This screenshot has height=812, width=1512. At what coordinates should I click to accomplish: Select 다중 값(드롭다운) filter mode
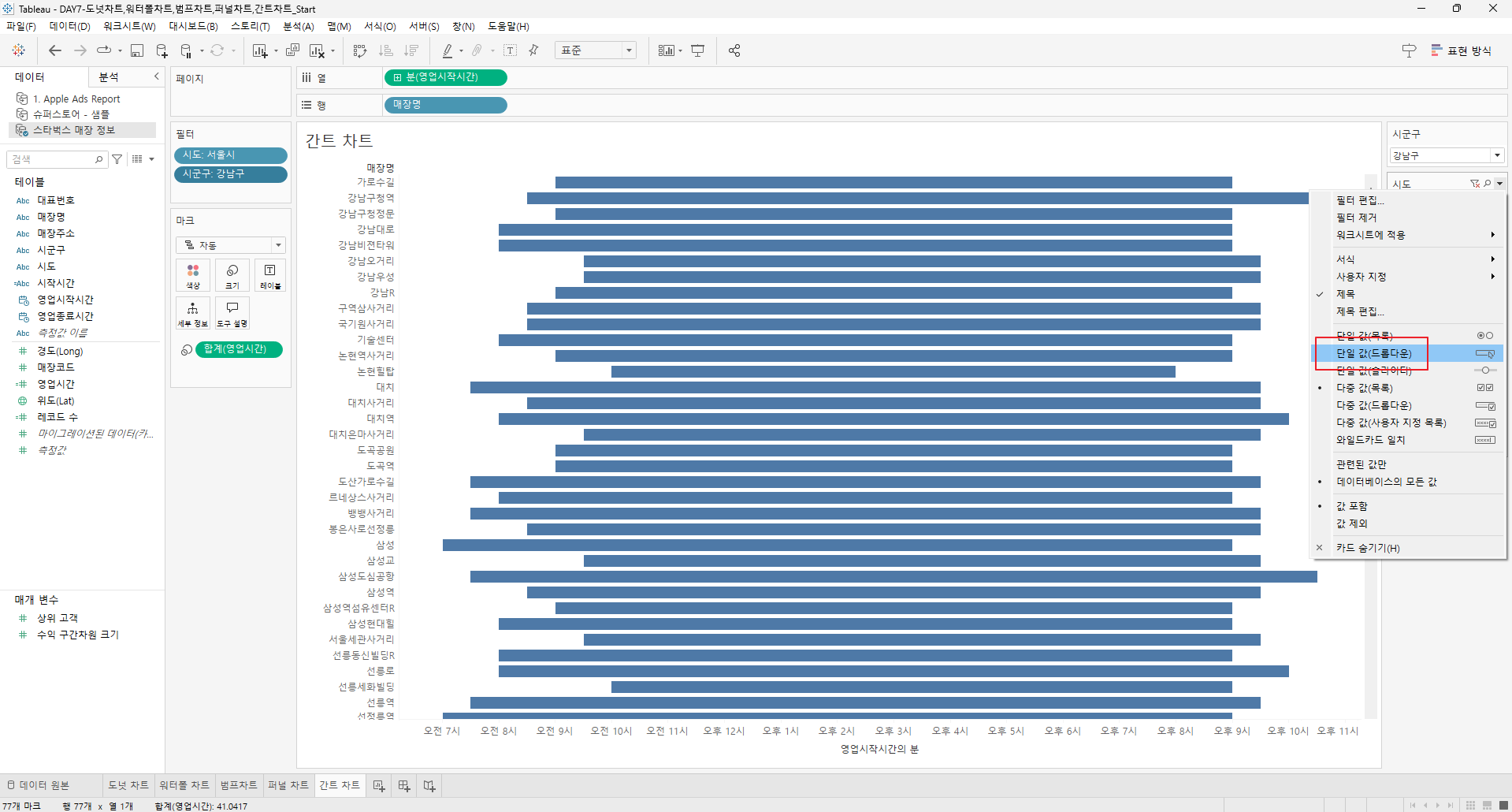(1408, 405)
